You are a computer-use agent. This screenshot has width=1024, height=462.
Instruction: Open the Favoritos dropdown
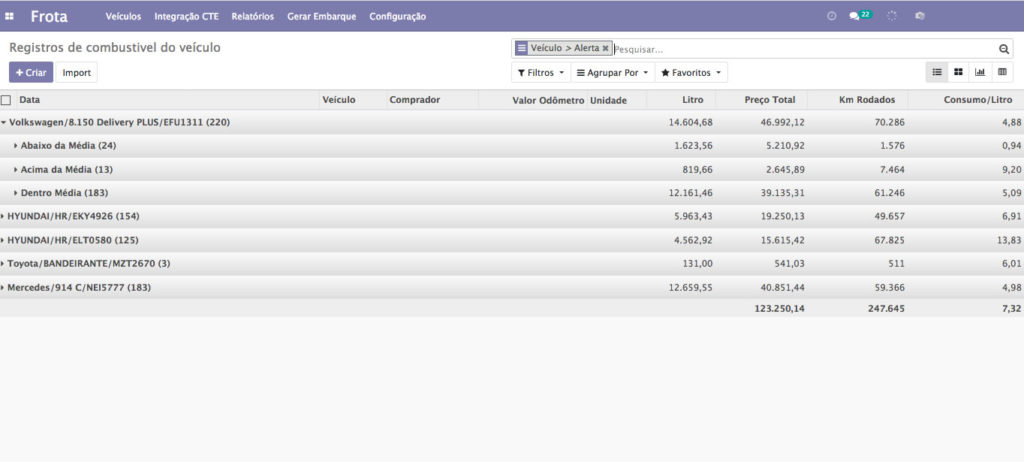pyautogui.click(x=691, y=73)
